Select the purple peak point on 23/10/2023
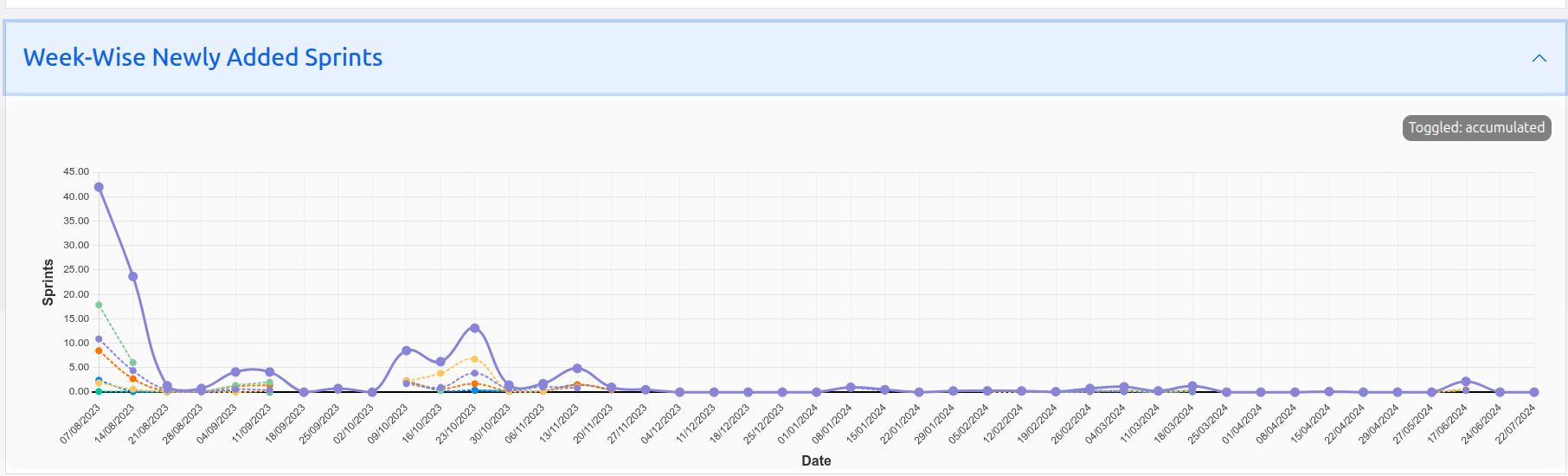The width and height of the screenshot is (1568, 476). pyautogui.click(x=474, y=328)
